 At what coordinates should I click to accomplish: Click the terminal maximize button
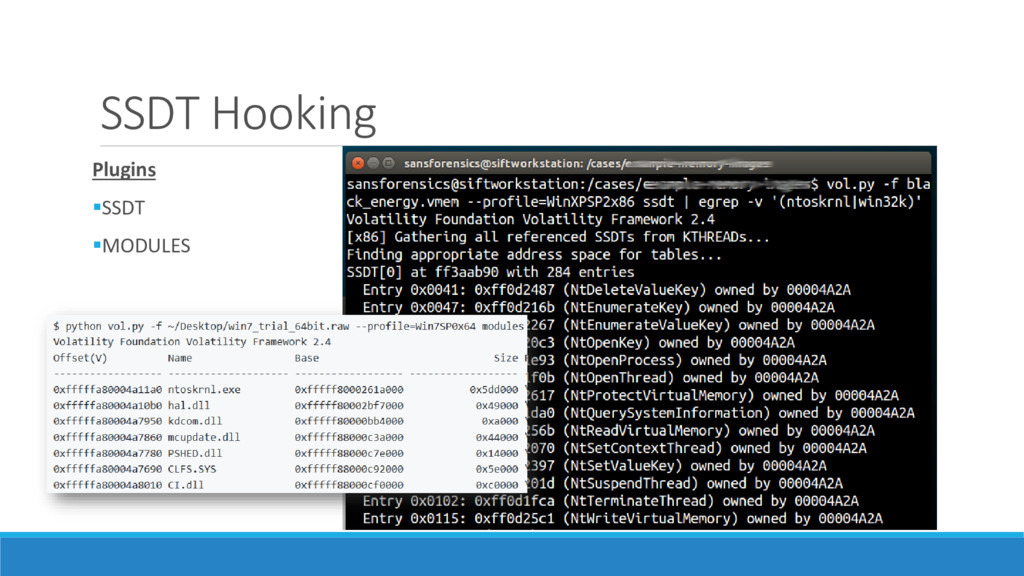coord(389,163)
